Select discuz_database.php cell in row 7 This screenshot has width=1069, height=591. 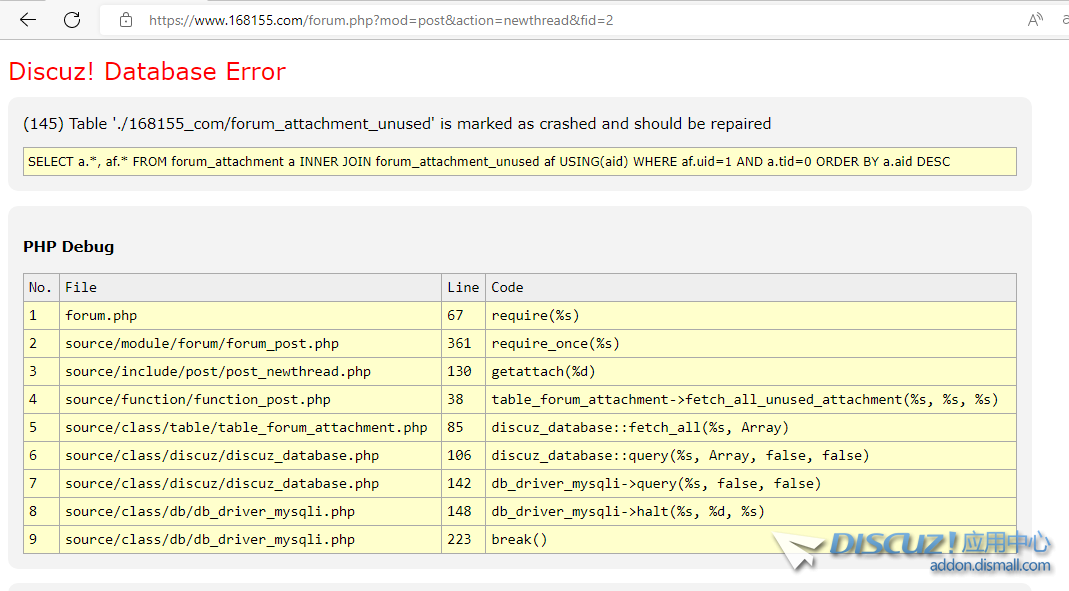pos(250,483)
